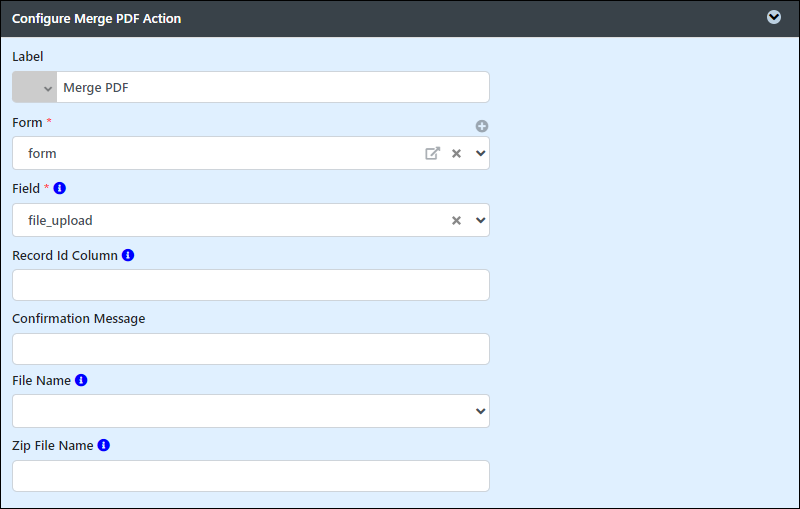This screenshot has height=509, width=800.
Task: Open the label icon picker dropdown
Action: coord(34,87)
